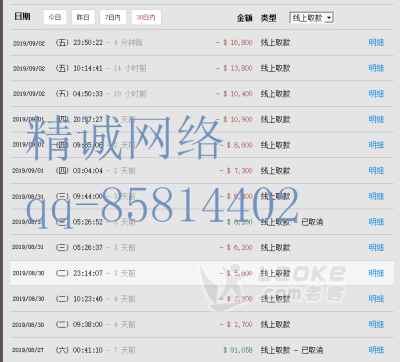Open 明细 for the $1,700 withdrawal
The image size is (400, 362).
click(x=376, y=324)
